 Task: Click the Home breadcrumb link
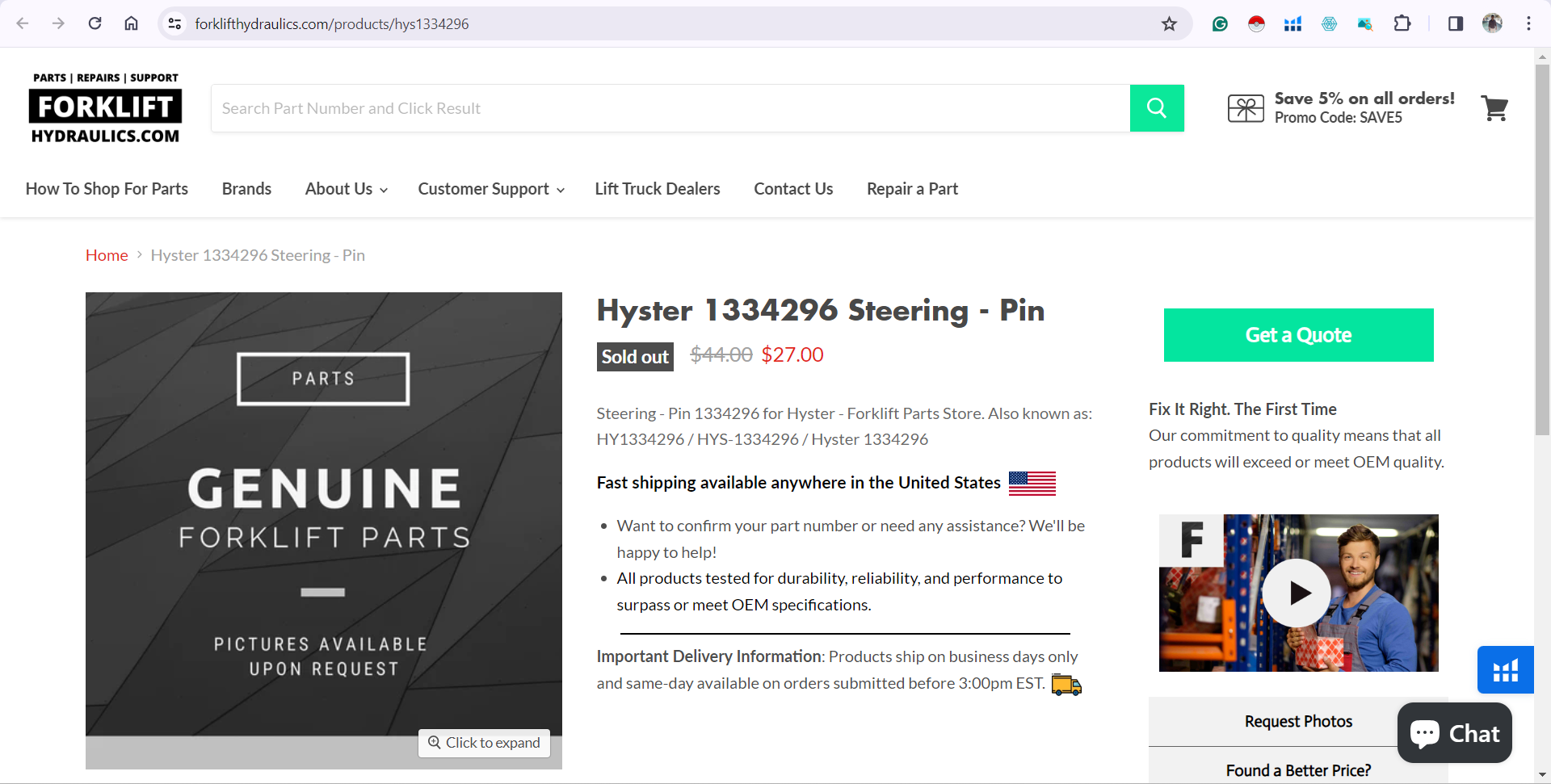point(107,255)
